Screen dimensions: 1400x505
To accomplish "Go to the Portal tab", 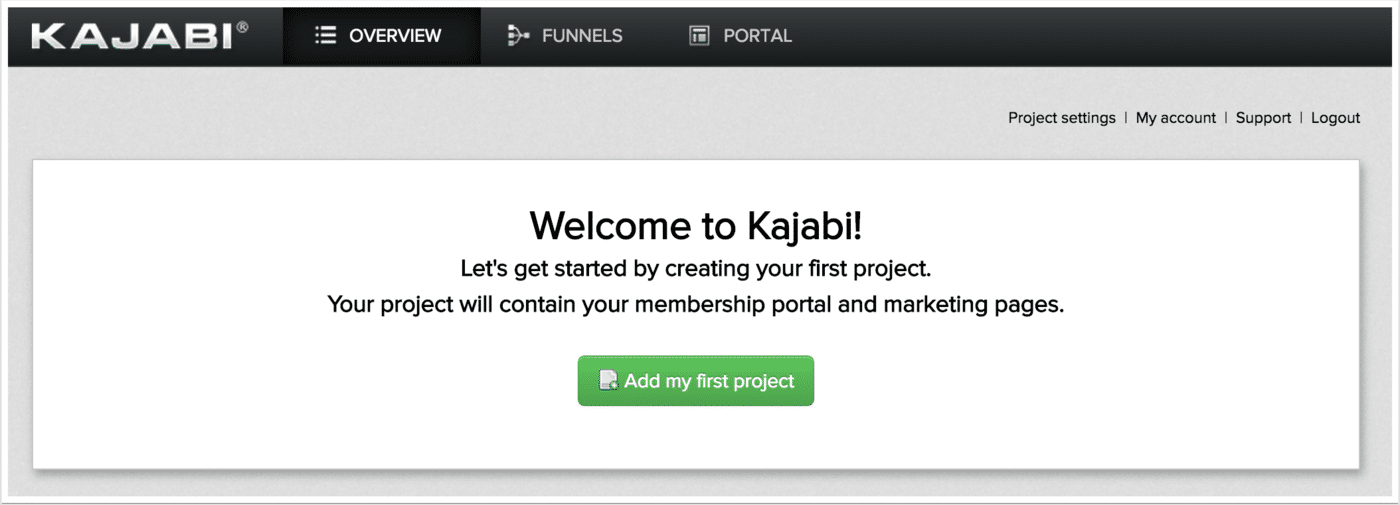I will pyautogui.click(x=741, y=36).
